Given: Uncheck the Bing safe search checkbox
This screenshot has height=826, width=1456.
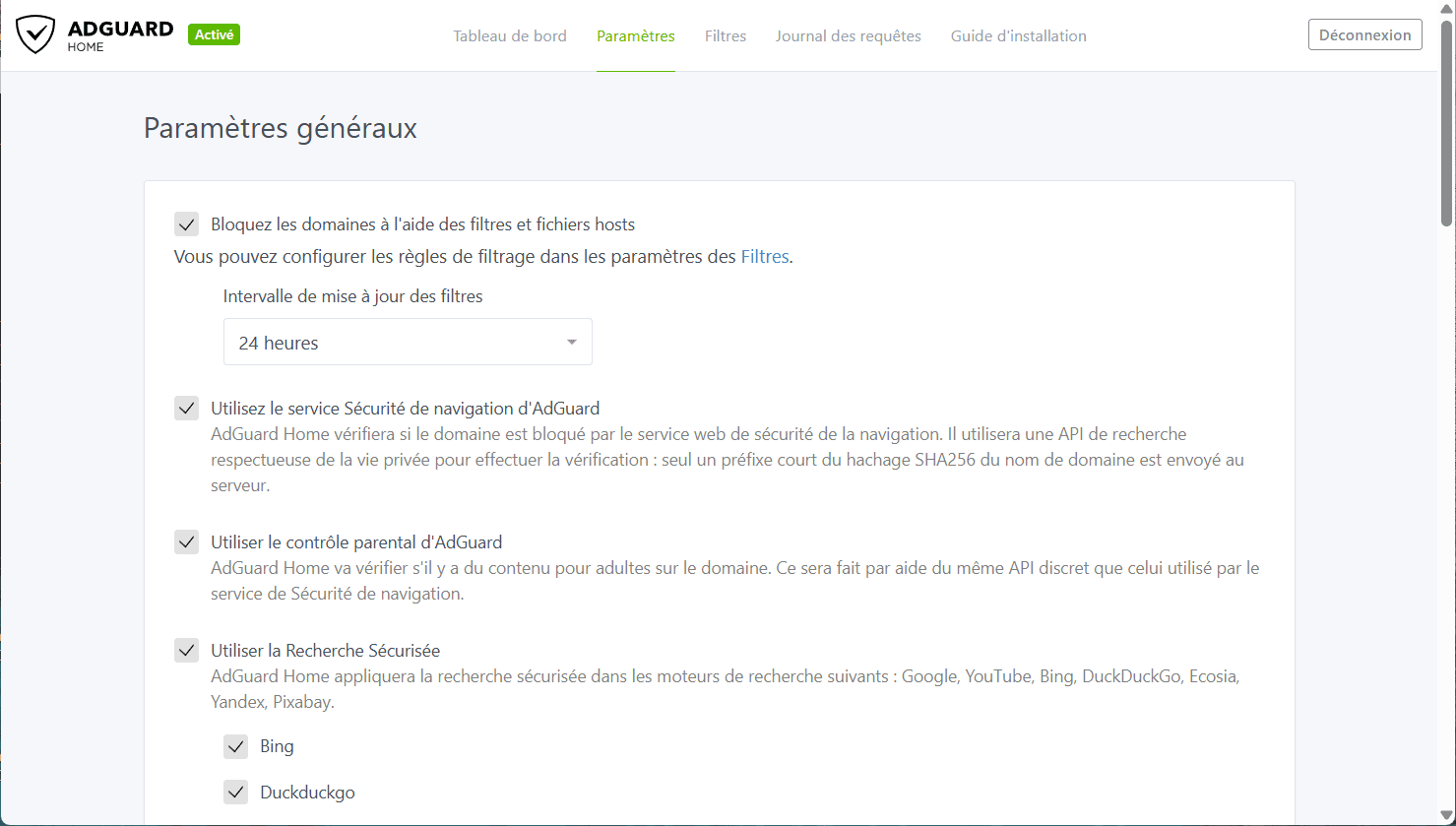Looking at the screenshot, I should click(236, 746).
